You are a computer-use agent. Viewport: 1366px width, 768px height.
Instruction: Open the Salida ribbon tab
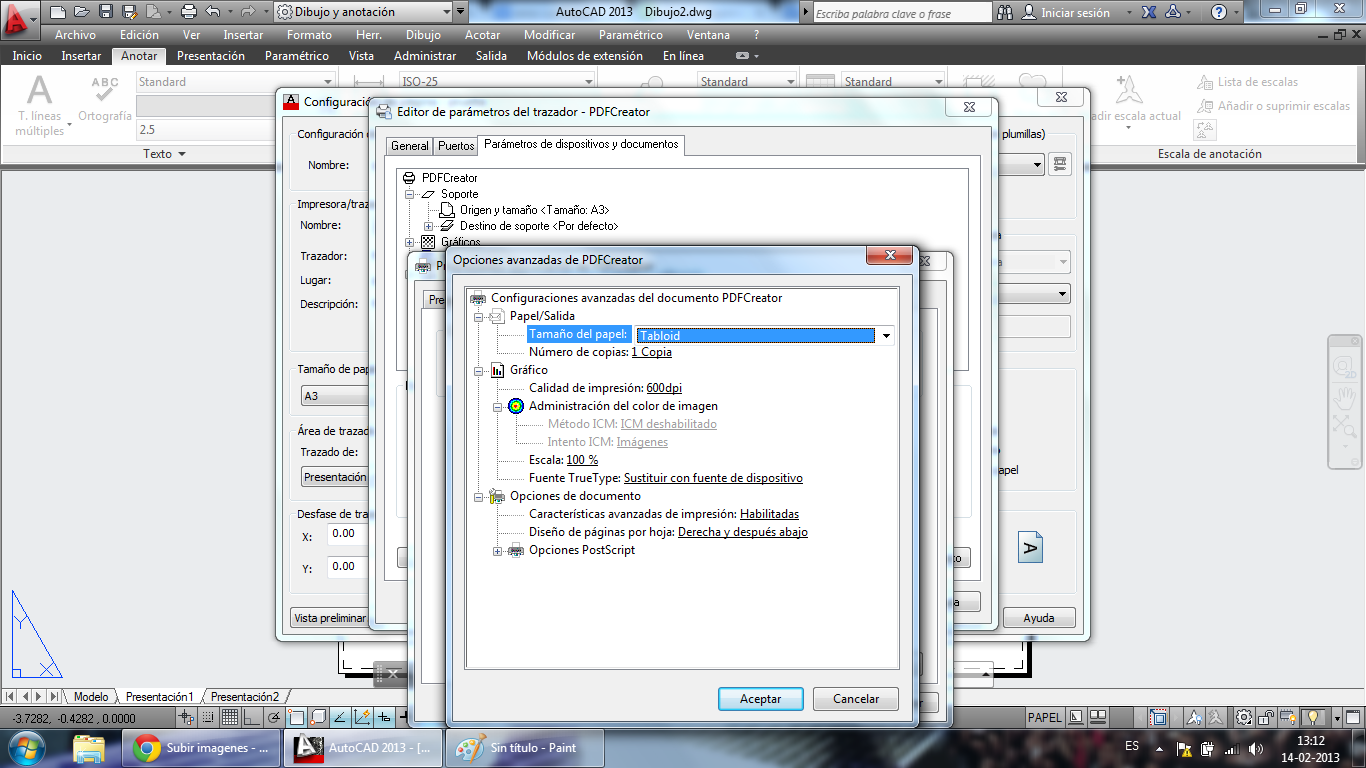[491, 56]
